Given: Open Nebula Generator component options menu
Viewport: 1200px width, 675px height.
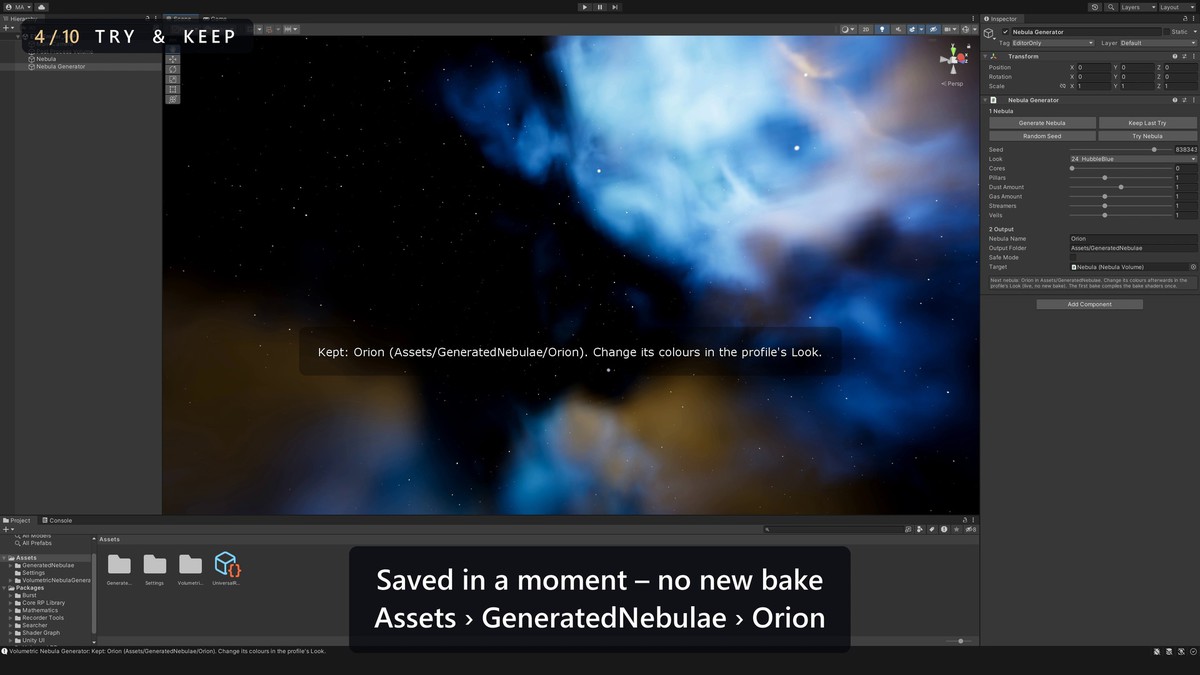Looking at the screenshot, I should coord(1192,100).
